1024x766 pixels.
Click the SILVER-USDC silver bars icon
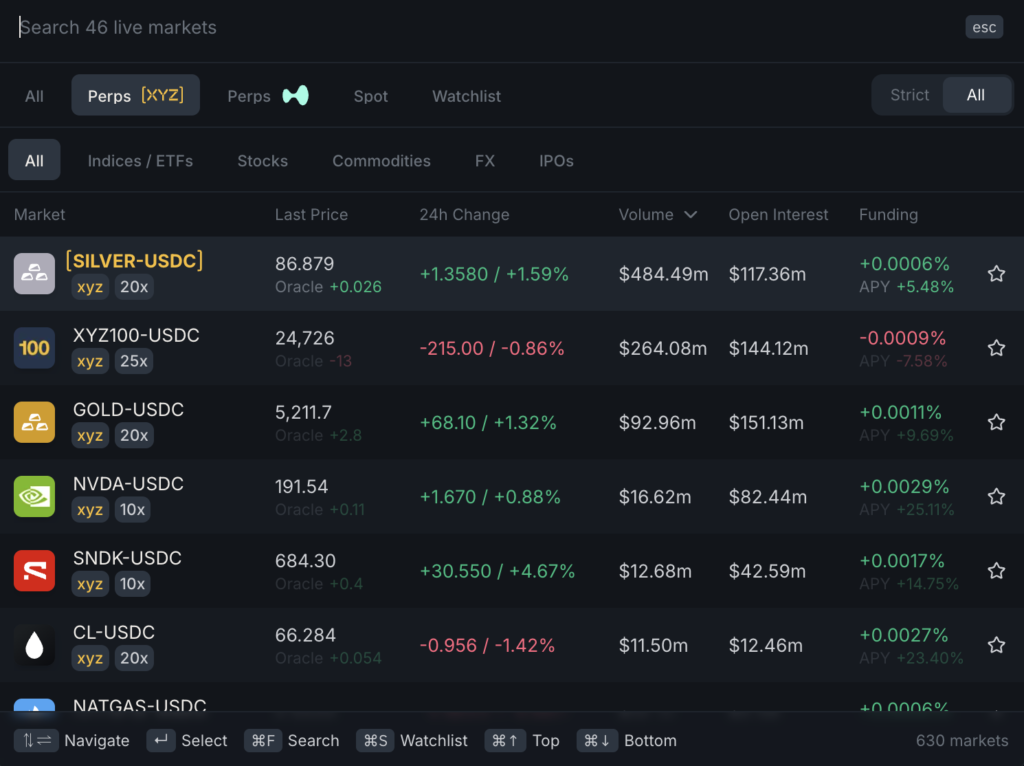click(34, 274)
